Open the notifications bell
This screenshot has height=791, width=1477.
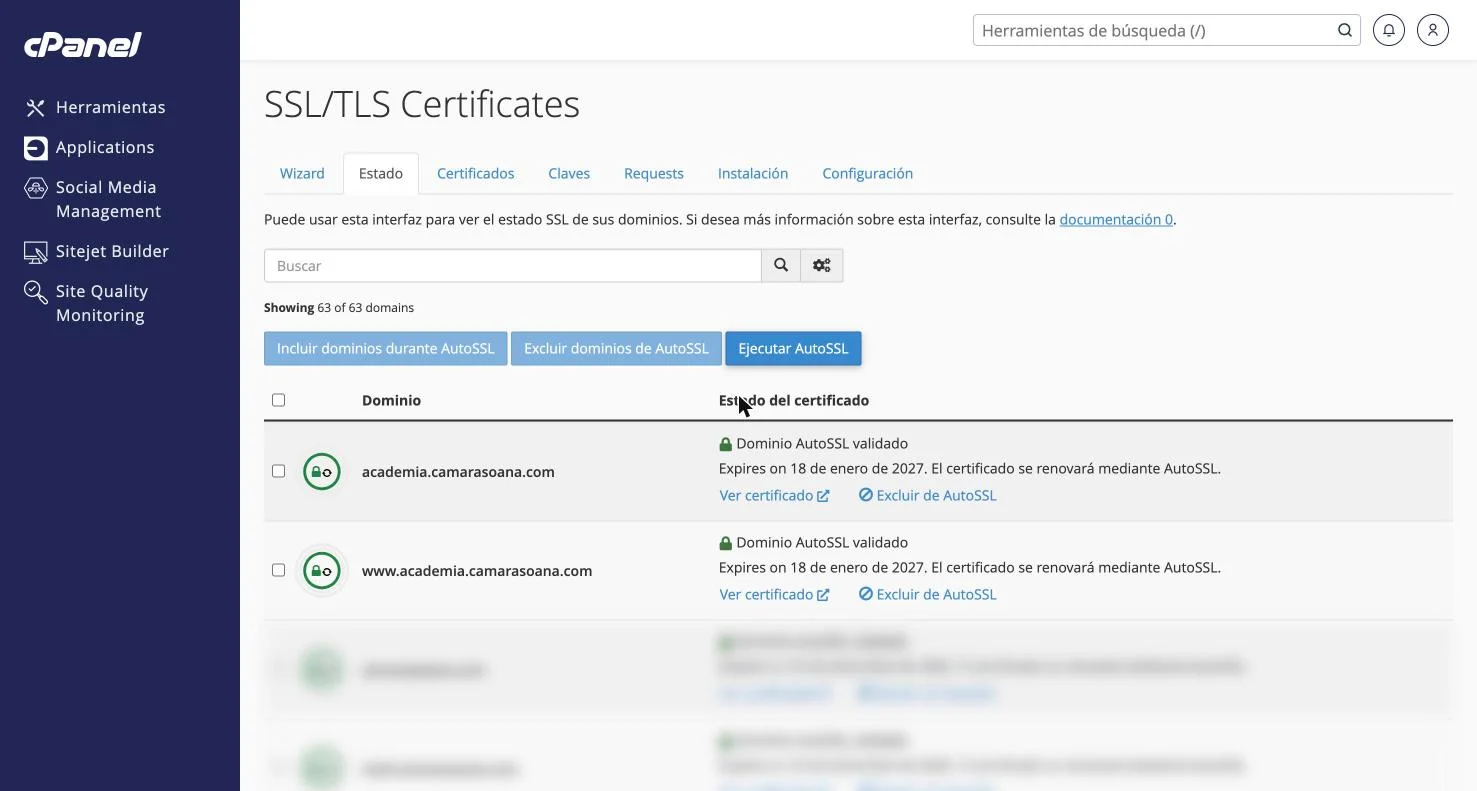(1389, 30)
